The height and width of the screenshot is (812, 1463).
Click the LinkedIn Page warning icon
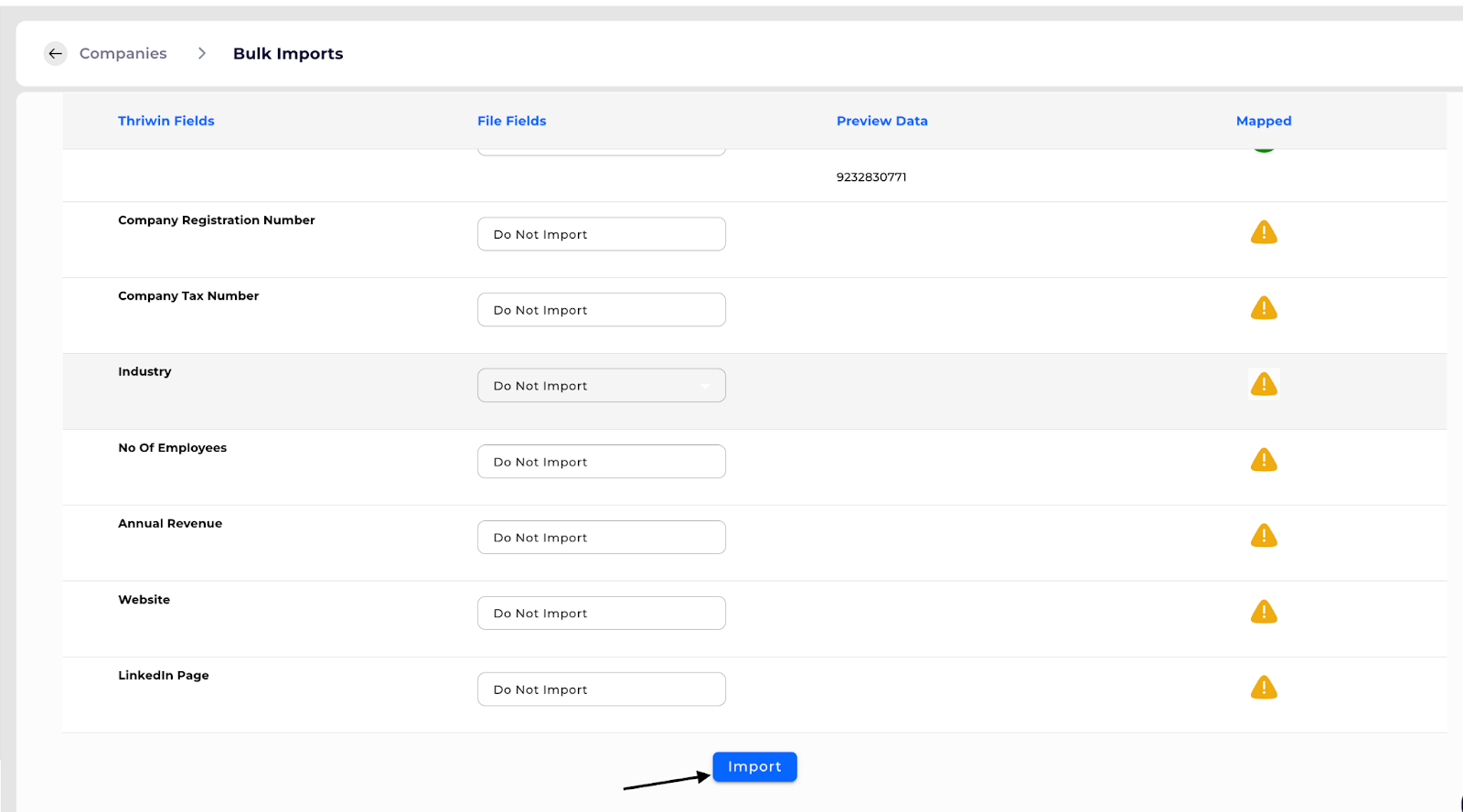[x=1264, y=688]
